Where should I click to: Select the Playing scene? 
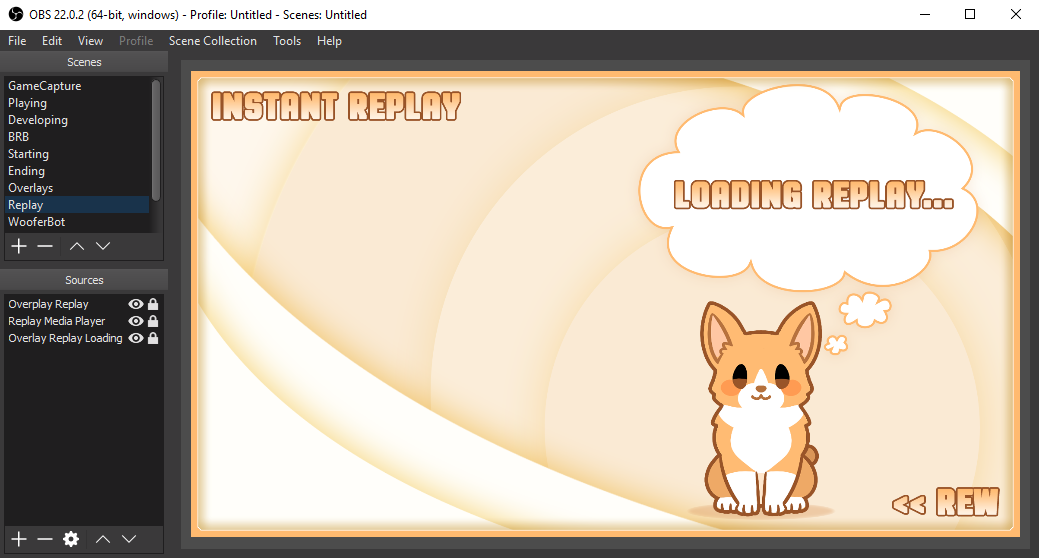tap(78, 103)
